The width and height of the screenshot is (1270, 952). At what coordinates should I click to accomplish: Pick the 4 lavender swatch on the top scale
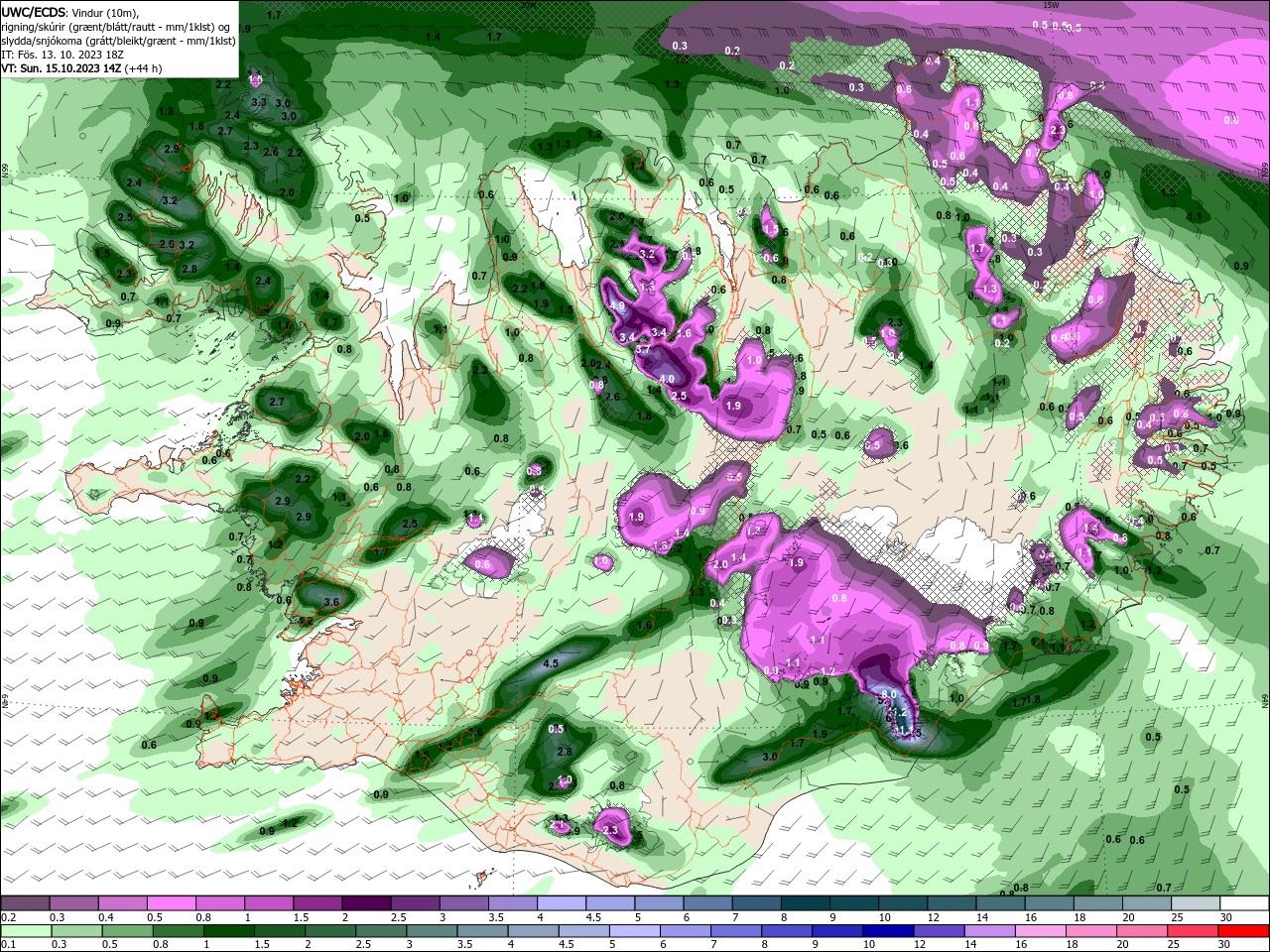point(562,903)
